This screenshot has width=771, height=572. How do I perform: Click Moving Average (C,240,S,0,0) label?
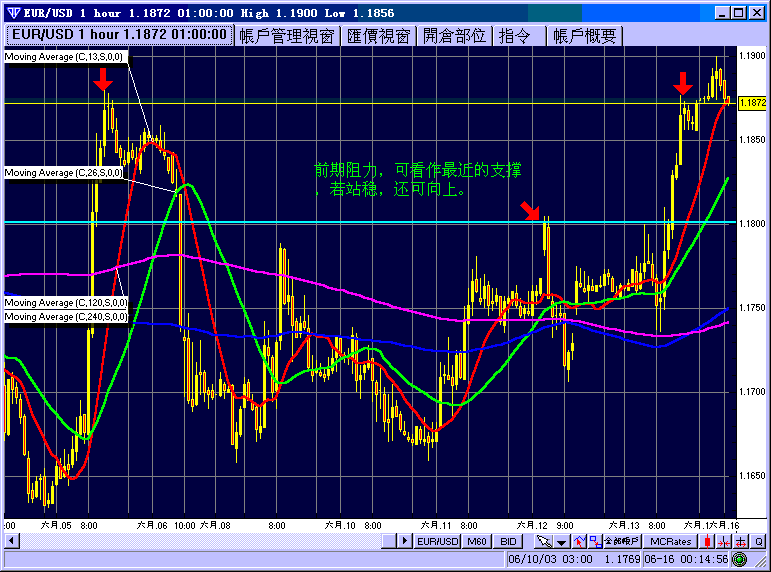(66, 317)
